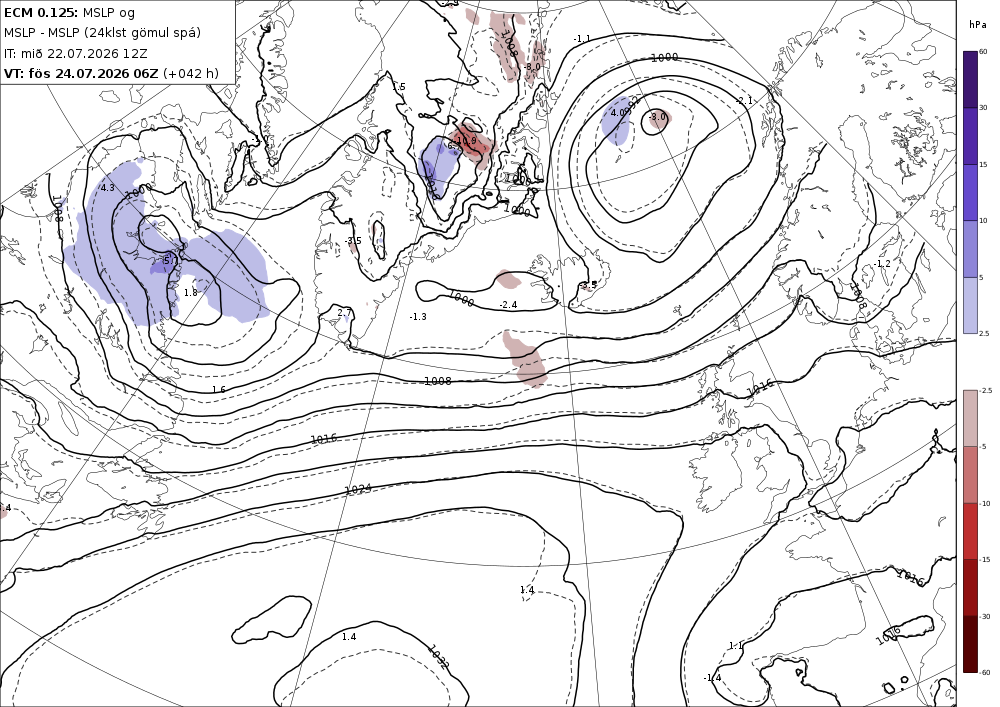Click the '2.7' value label

[344, 312]
